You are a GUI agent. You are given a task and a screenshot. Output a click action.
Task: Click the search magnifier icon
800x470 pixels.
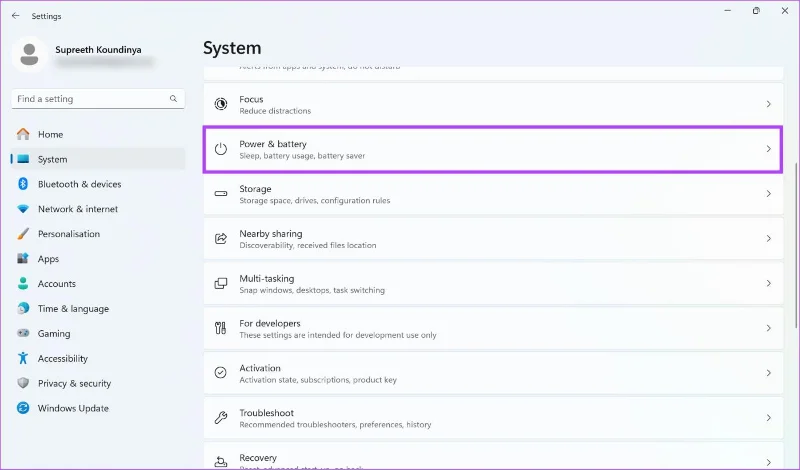point(173,98)
